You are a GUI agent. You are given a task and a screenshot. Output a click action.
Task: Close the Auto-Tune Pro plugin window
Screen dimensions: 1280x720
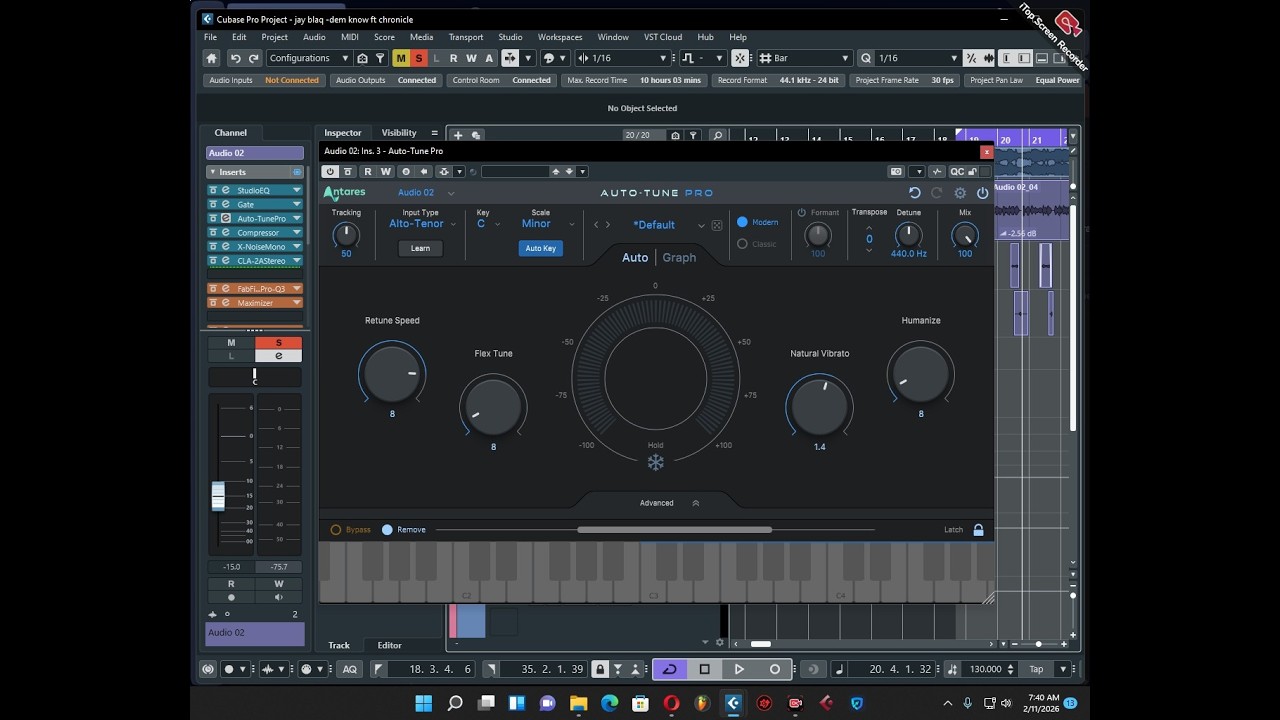[x=987, y=152]
